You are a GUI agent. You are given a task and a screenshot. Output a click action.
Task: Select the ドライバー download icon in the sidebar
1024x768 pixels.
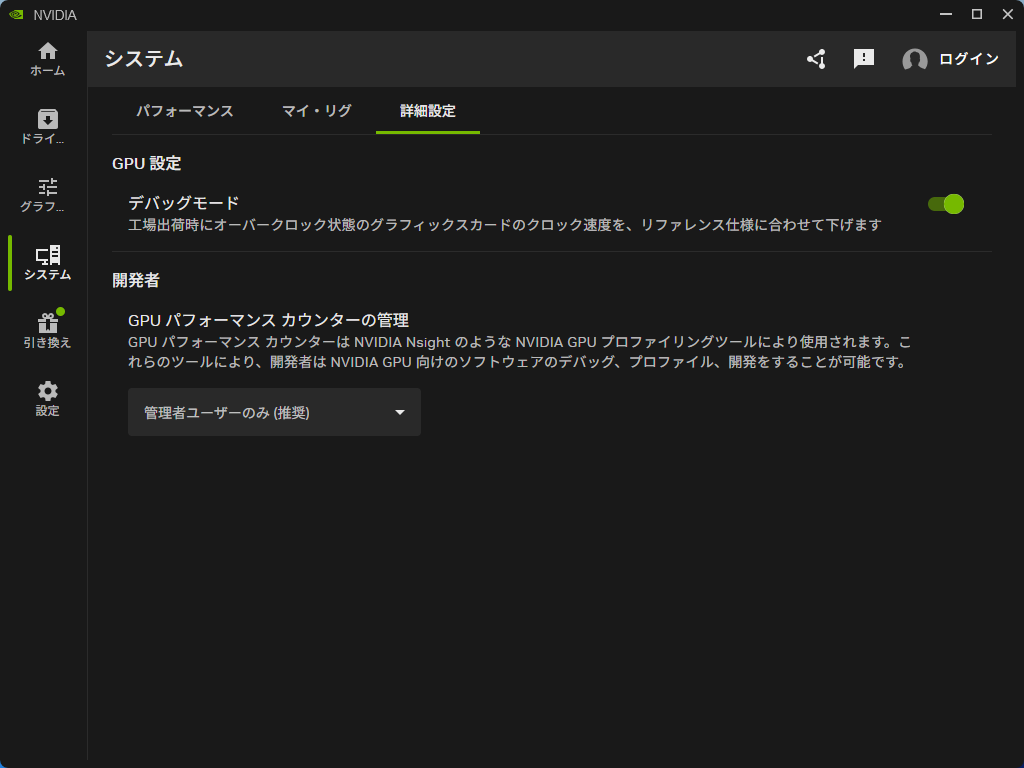(45, 118)
